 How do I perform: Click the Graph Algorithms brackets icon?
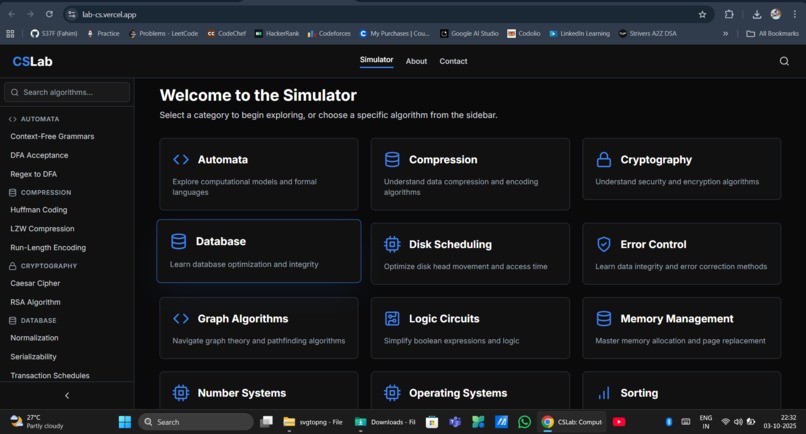click(x=181, y=319)
